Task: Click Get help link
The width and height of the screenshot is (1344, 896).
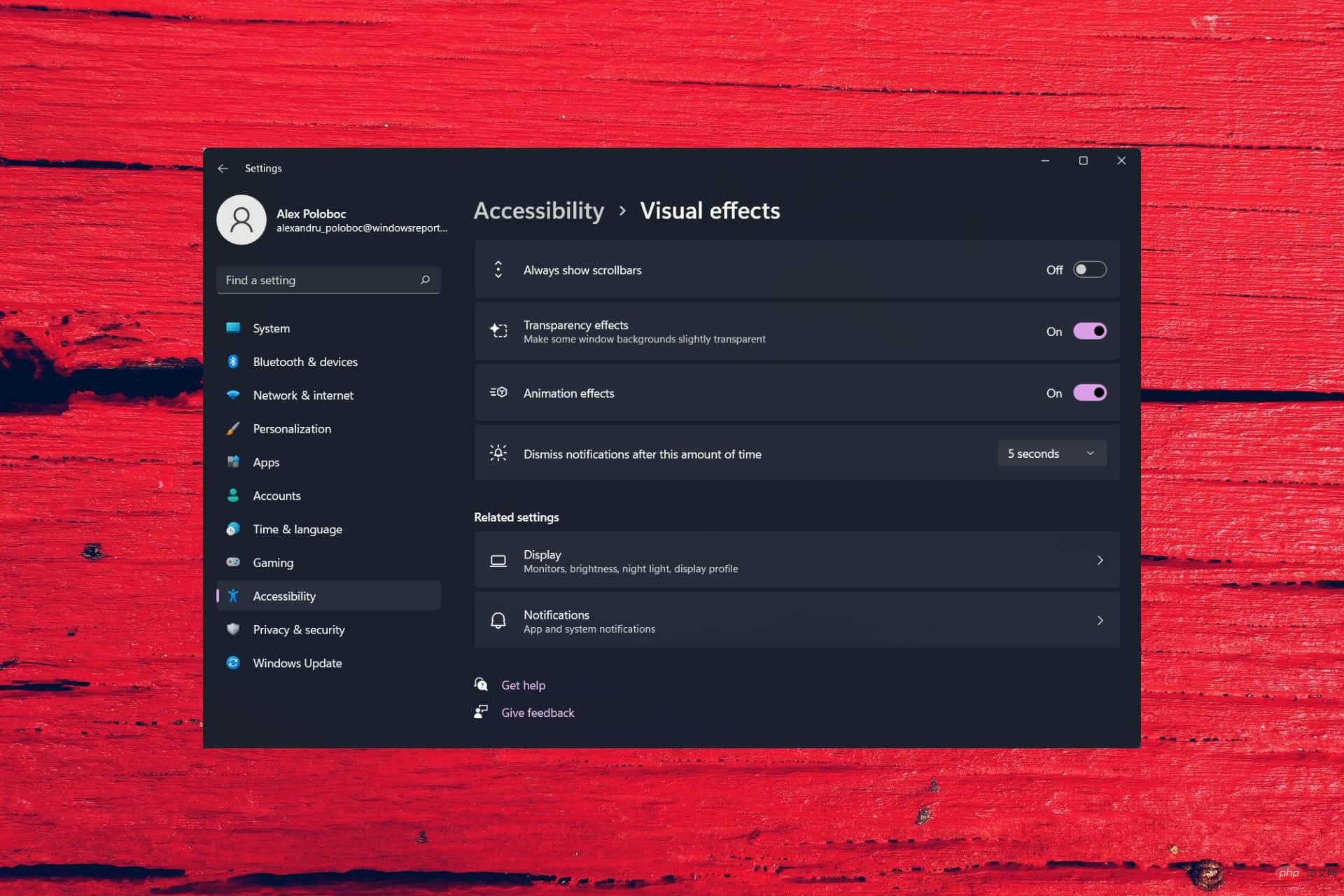Action: point(523,685)
